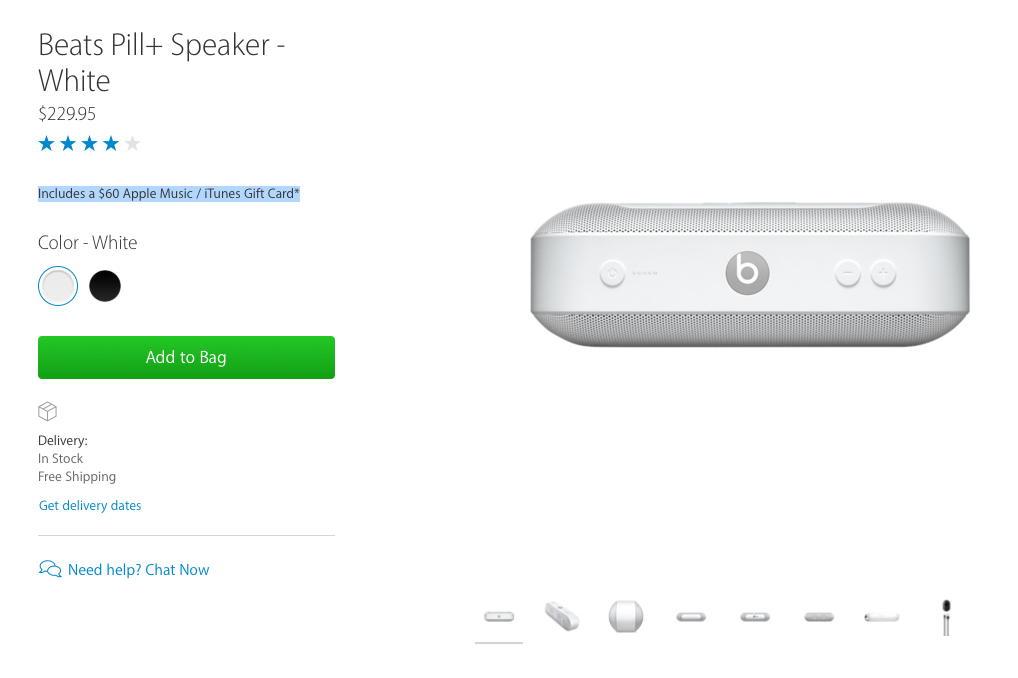Open the Get delivery dates link

[90, 506]
